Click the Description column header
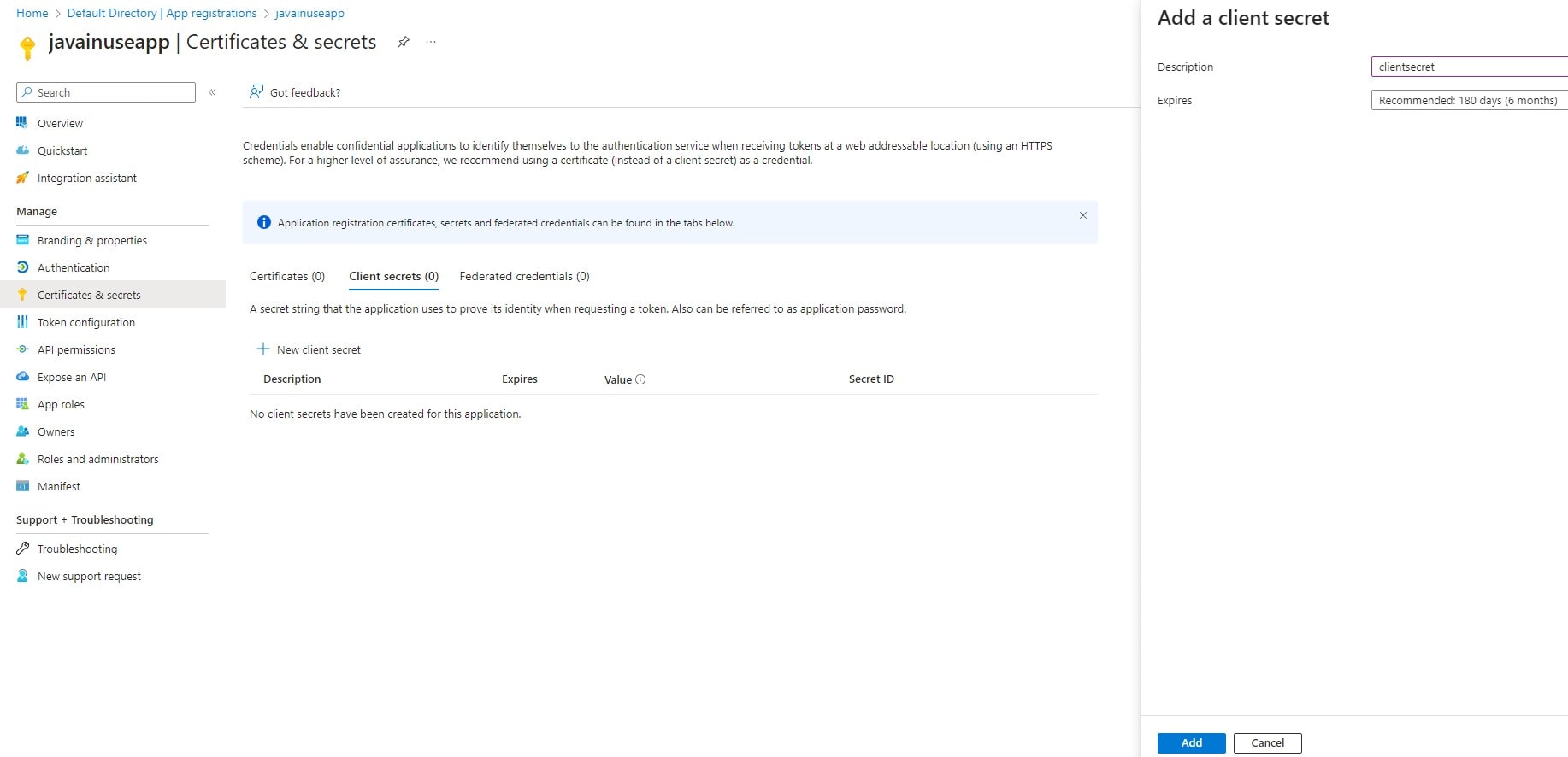 tap(292, 378)
